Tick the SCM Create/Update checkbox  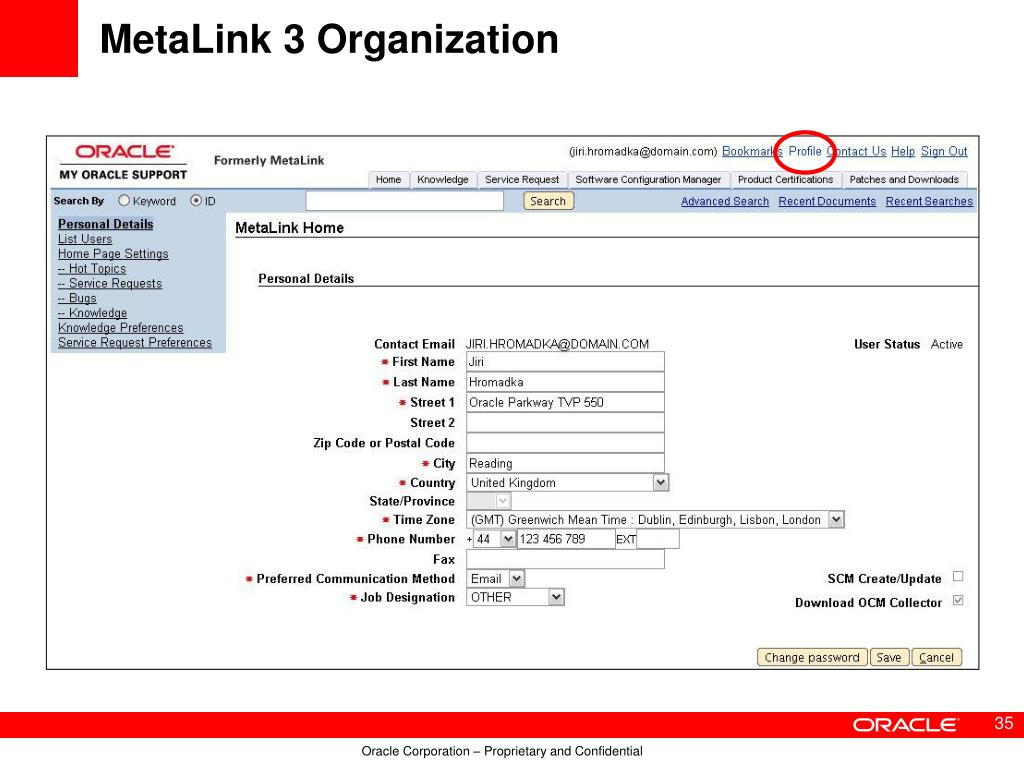958,577
